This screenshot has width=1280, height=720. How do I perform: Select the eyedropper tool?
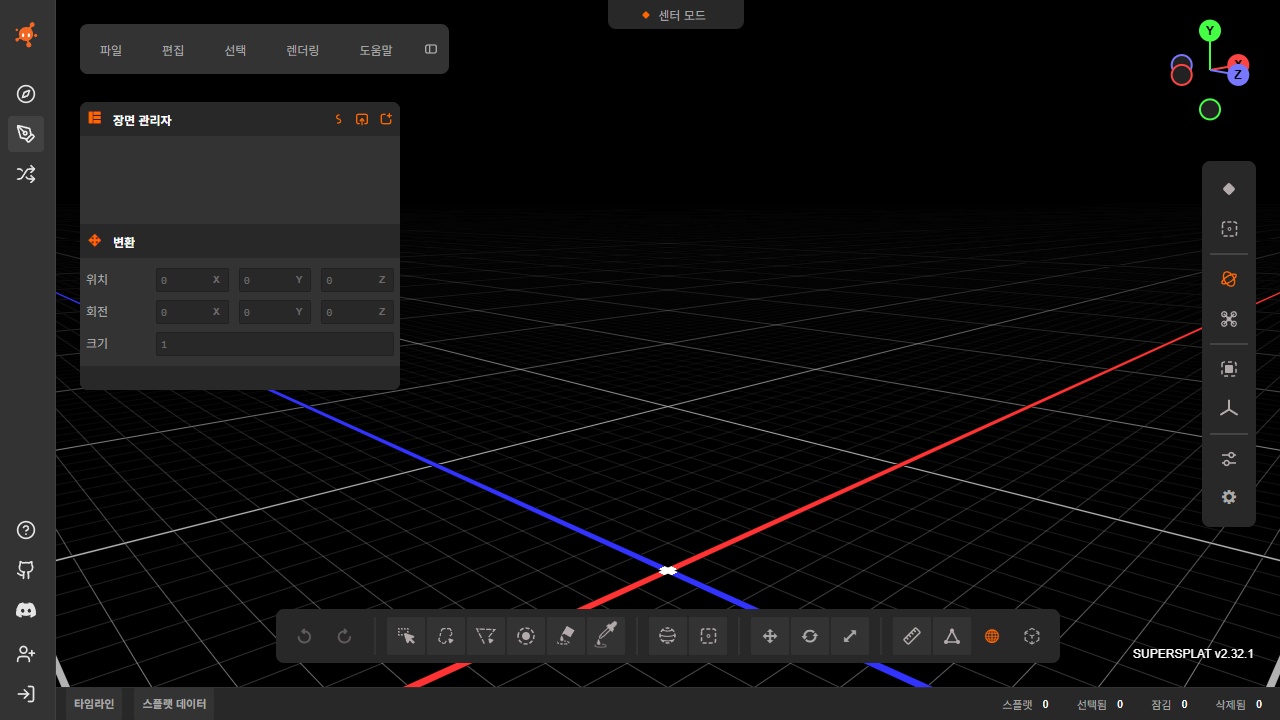pos(606,636)
